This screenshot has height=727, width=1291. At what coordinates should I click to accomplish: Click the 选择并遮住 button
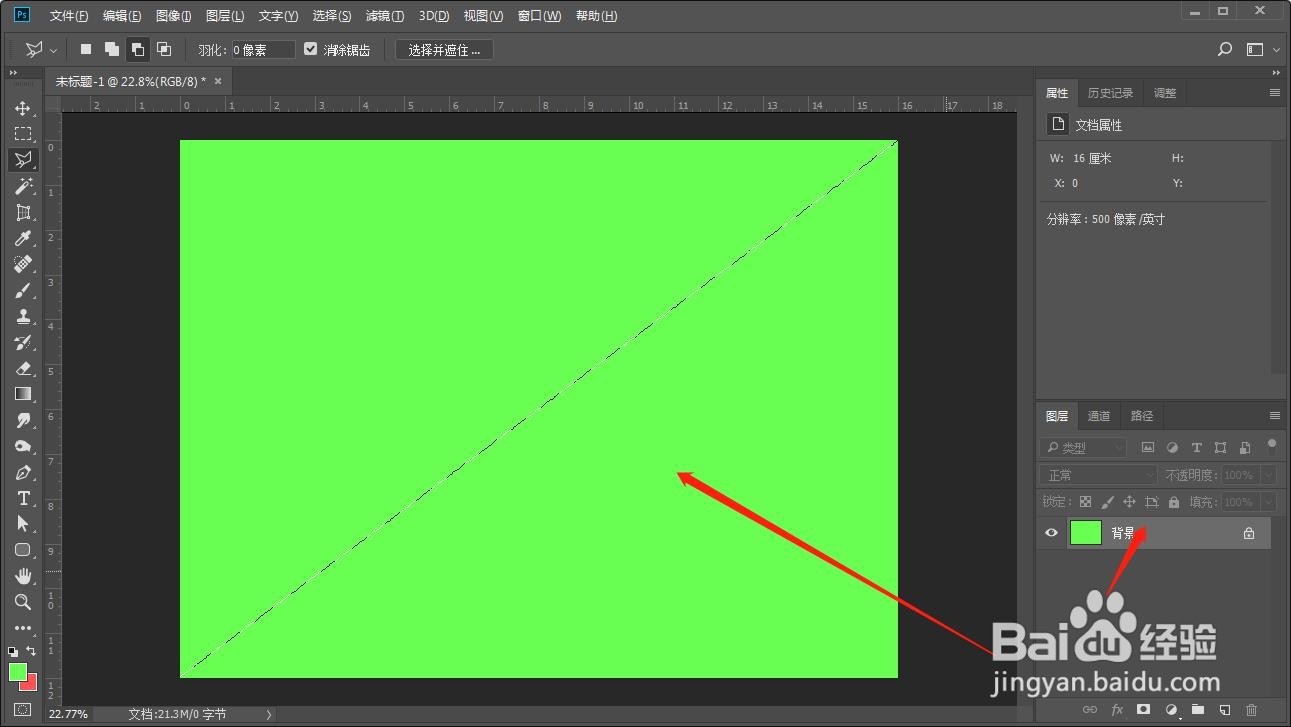(444, 49)
